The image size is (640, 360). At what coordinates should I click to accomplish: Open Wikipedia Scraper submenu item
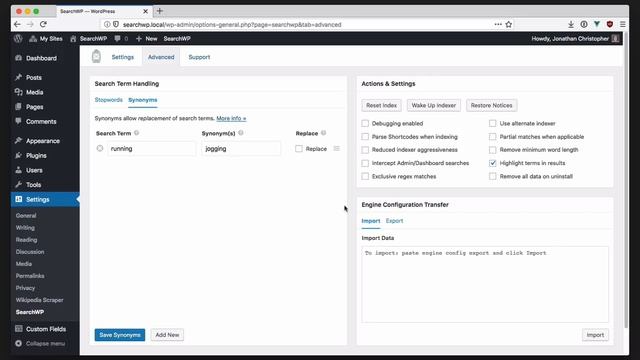click(x=39, y=300)
